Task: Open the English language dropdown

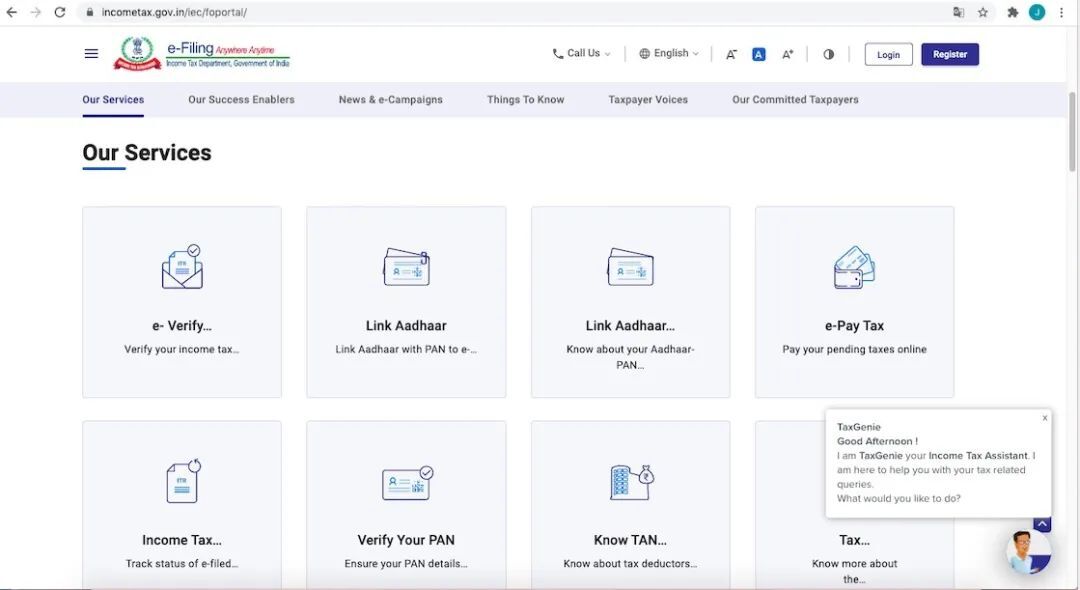Action: pos(669,54)
